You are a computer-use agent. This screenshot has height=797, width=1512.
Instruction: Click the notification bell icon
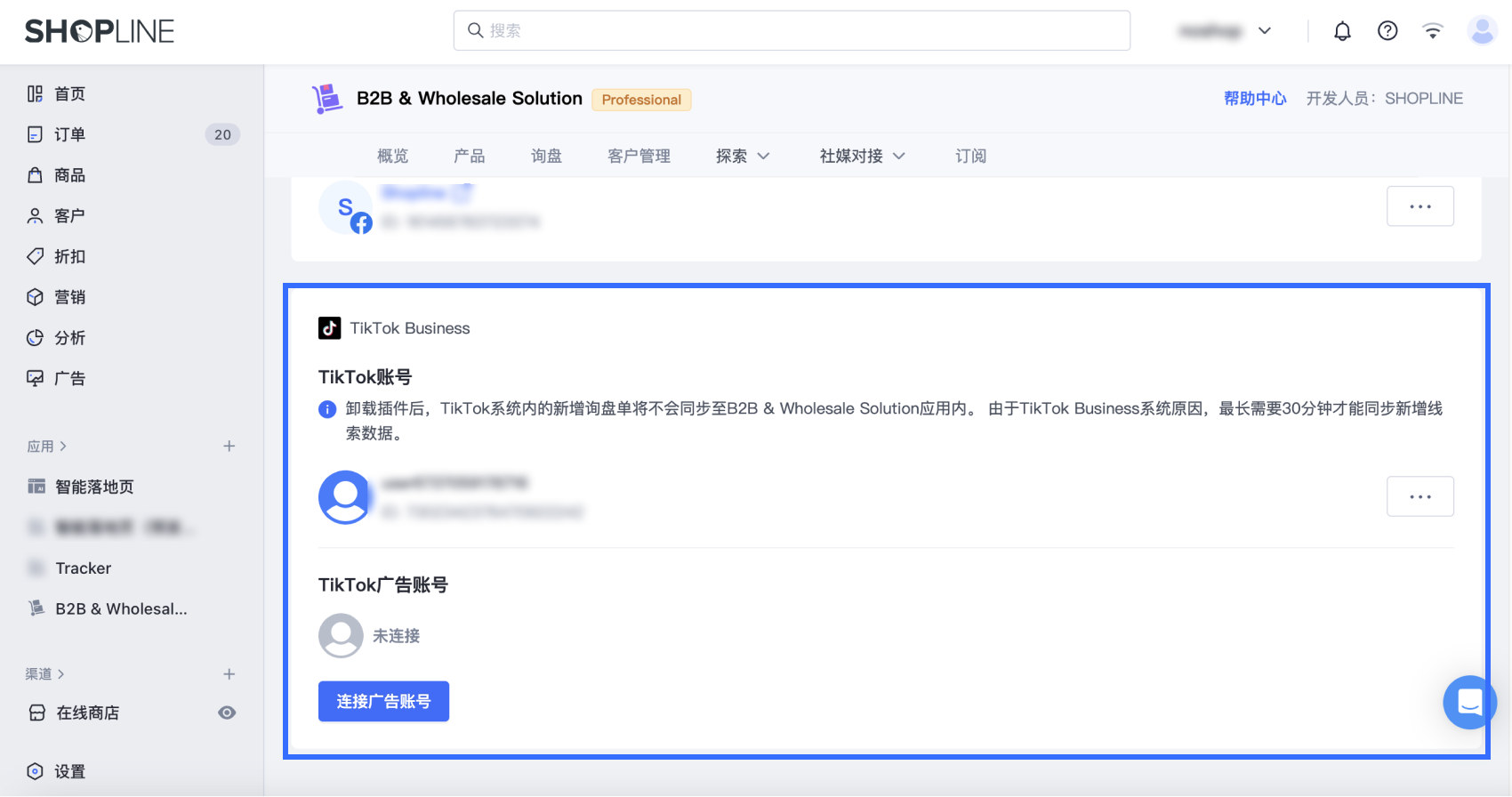[x=1342, y=31]
